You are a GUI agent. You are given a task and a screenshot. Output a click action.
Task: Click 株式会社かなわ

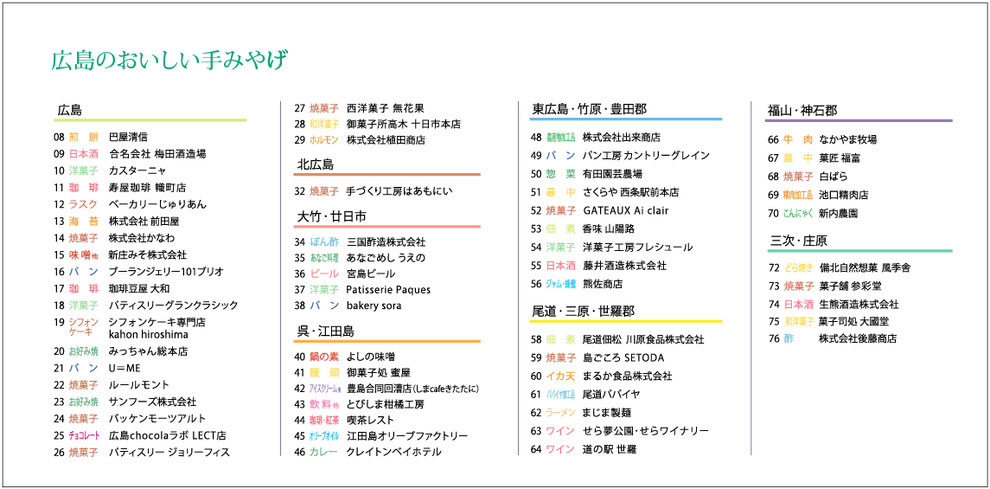pyautogui.click(x=141, y=238)
